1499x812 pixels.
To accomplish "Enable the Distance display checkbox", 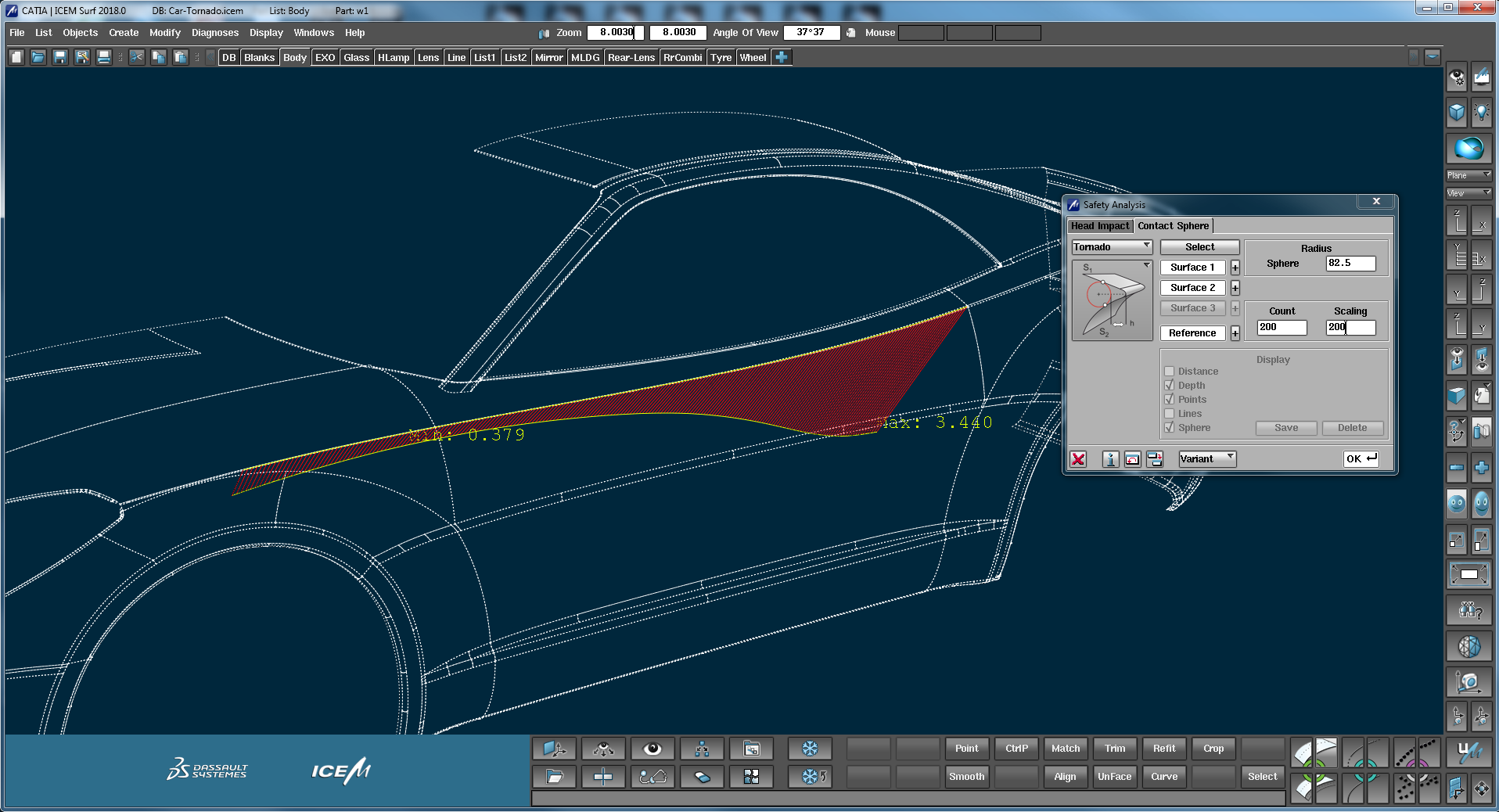I will tap(1170, 371).
